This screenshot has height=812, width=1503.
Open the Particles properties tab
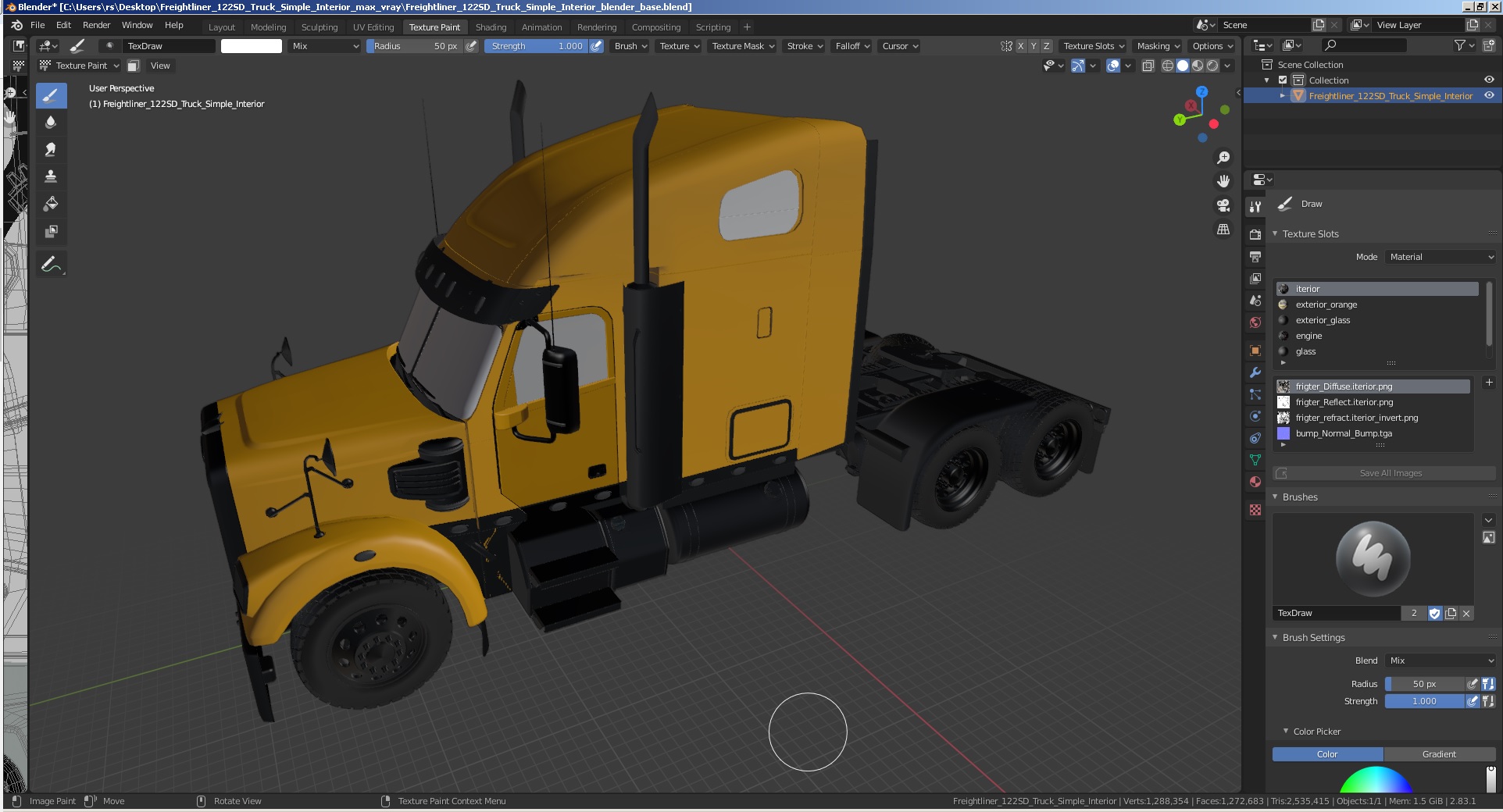(x=1255, y=394)
